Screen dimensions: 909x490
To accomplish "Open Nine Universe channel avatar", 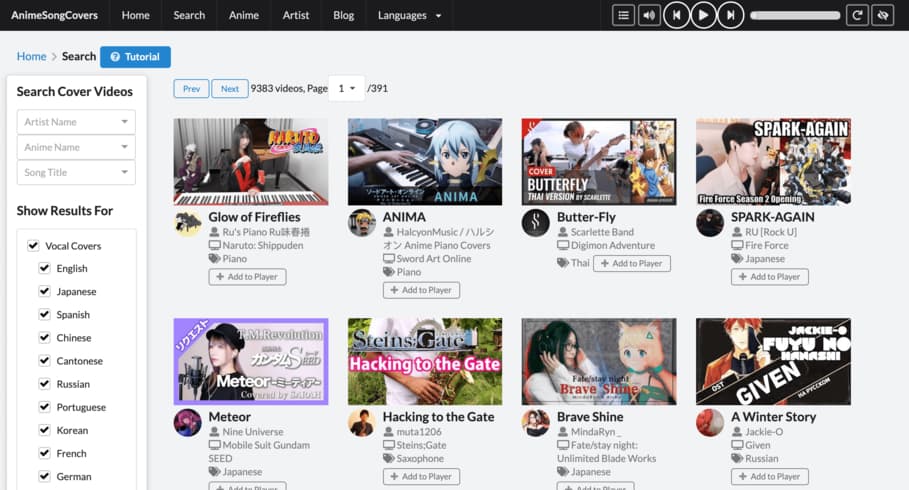I will [188, 423].
